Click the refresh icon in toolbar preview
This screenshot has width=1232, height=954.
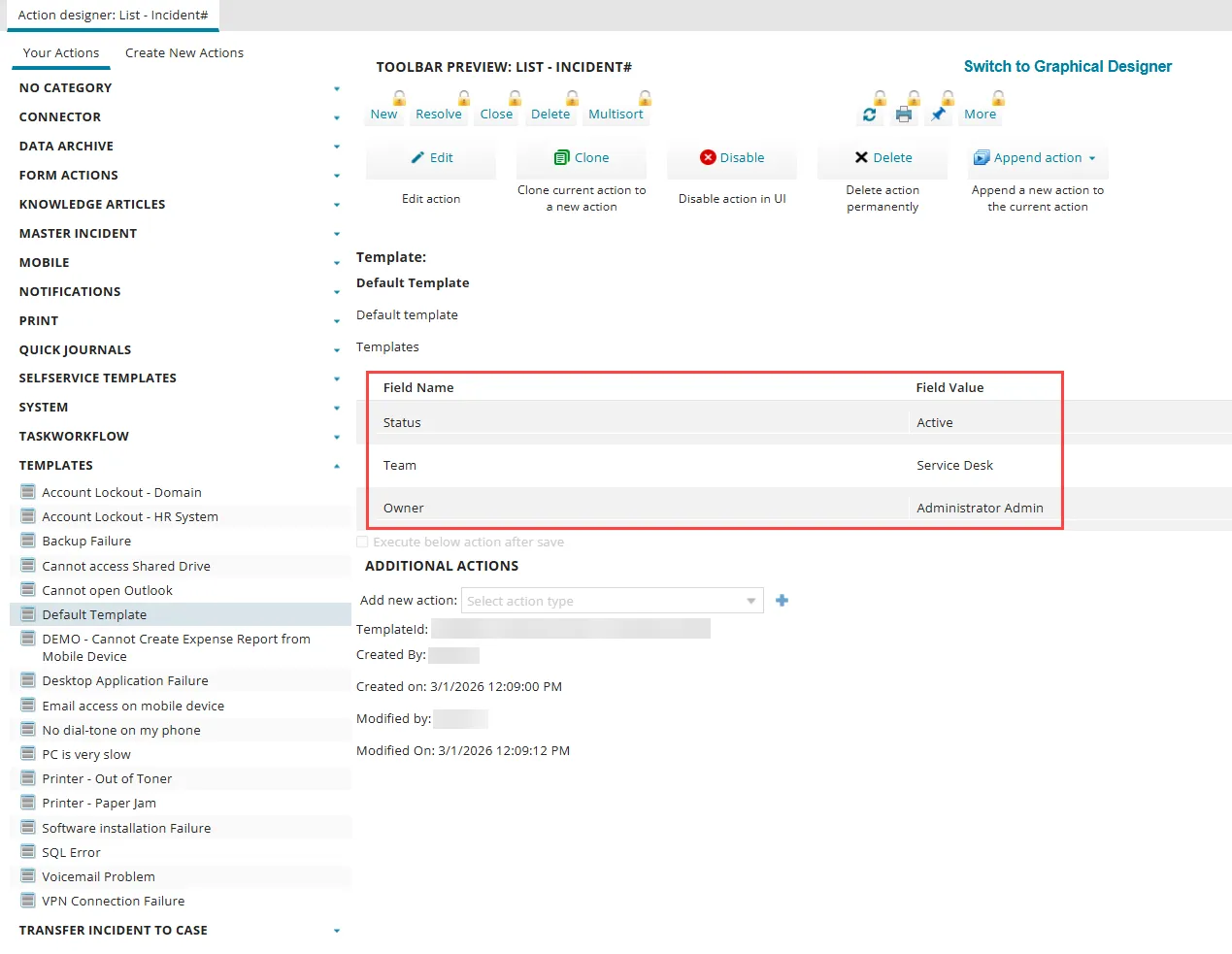869,115
